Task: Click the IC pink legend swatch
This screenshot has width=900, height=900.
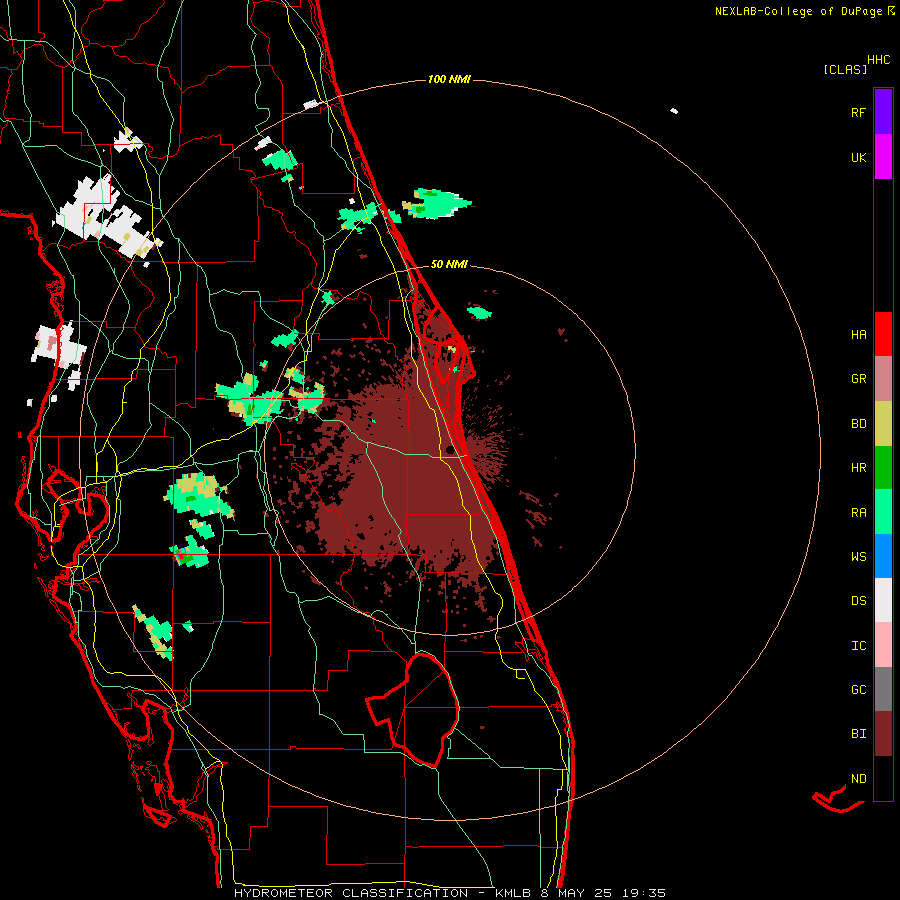Action: [883, 645]
